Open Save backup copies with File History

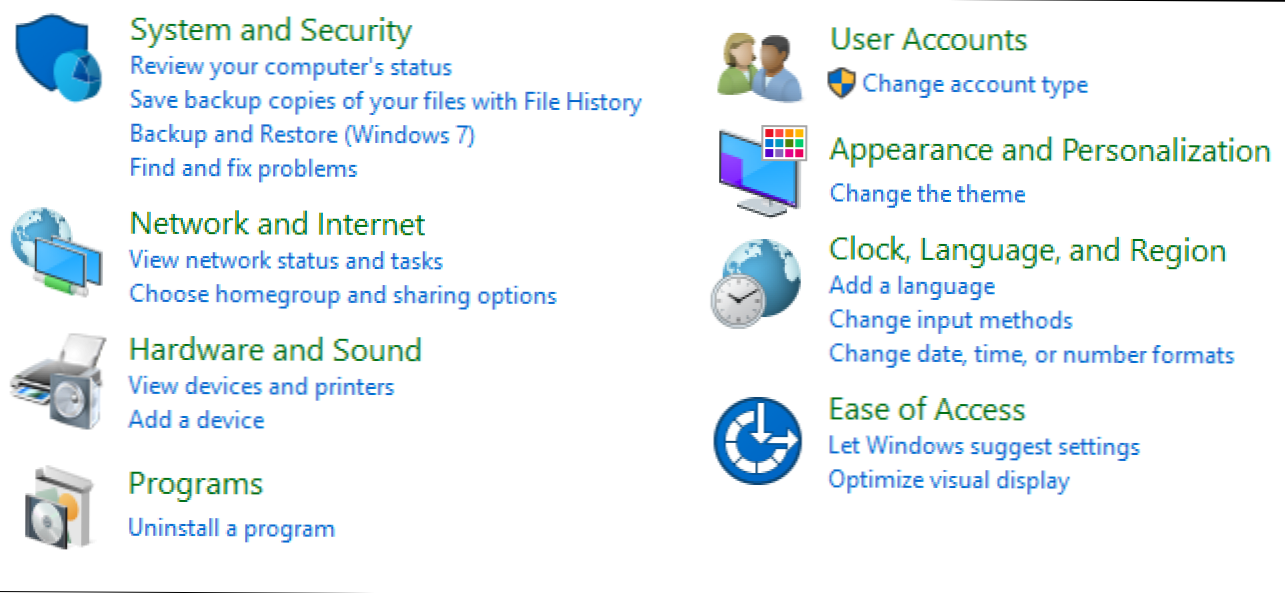point(386,101)
